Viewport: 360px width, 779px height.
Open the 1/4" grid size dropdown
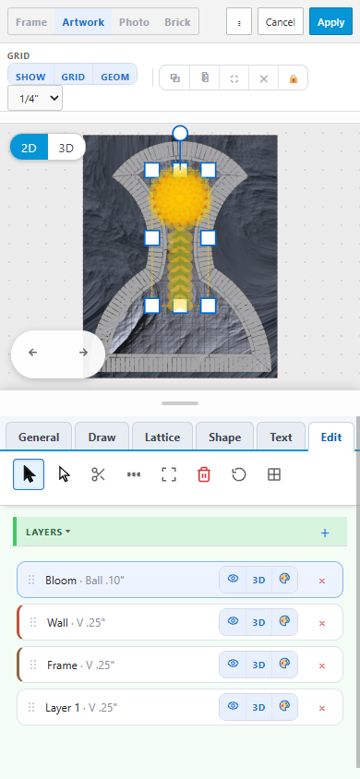coord(35,98)
